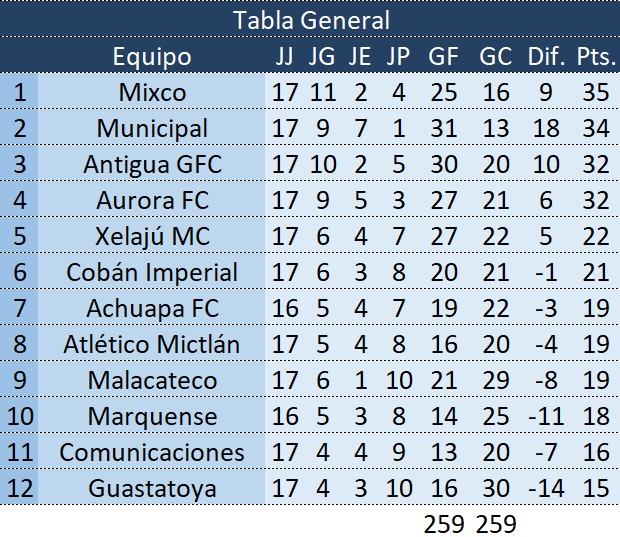This screenshot has width=620, height=537.
Task: Select the GF total 259 cell
Action: (443, 523)
